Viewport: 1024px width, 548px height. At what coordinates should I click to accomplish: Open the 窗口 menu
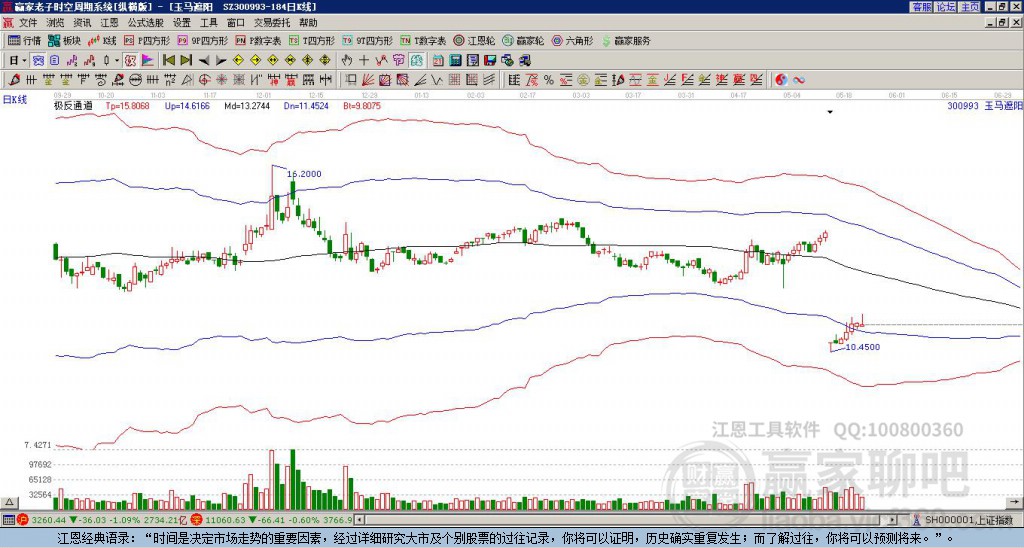pos(236,23)
